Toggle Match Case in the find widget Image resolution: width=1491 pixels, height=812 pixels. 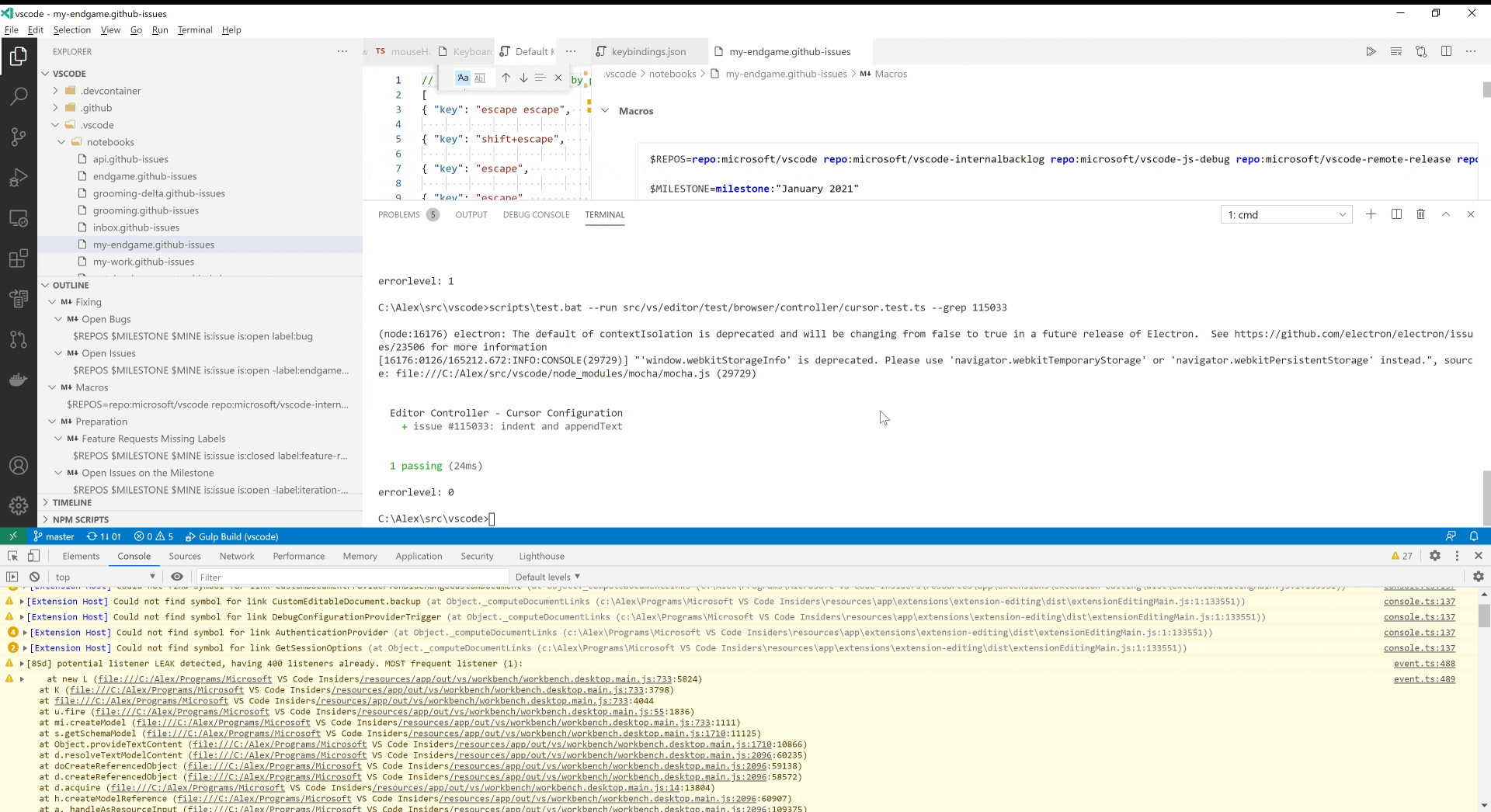pyautogui.click(x=462, y=78)
